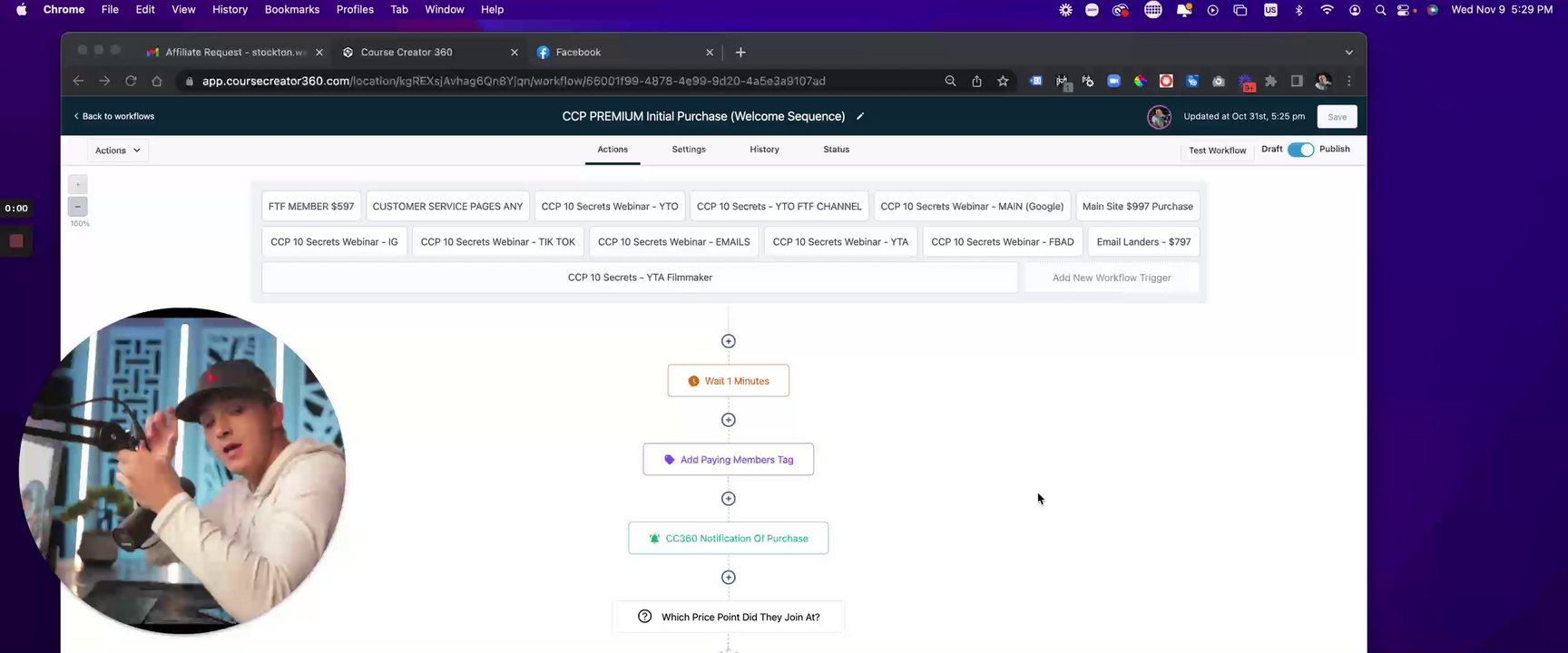This screenshot has height=653, width=1568.
Task: Open CCP 10 Secrets Webinar - EMAILS trigger
Action: (674, 242)
